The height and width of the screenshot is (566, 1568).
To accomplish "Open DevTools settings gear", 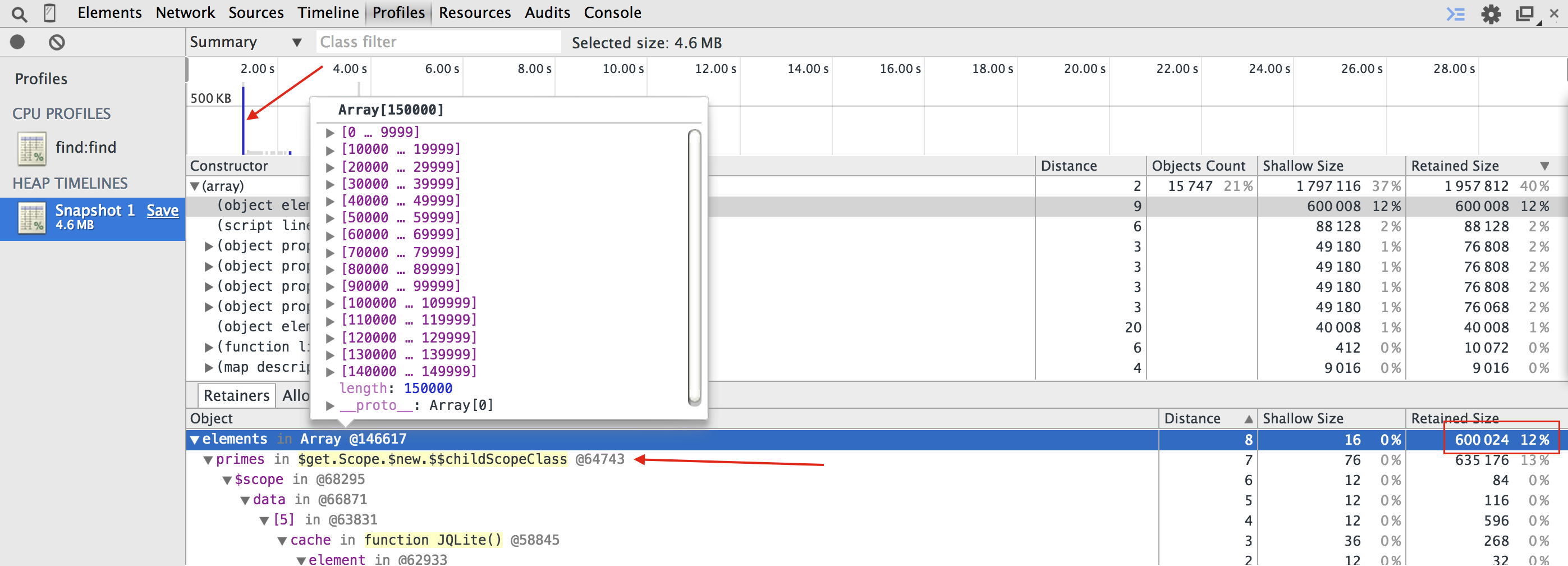I will tap(1491, 13).
